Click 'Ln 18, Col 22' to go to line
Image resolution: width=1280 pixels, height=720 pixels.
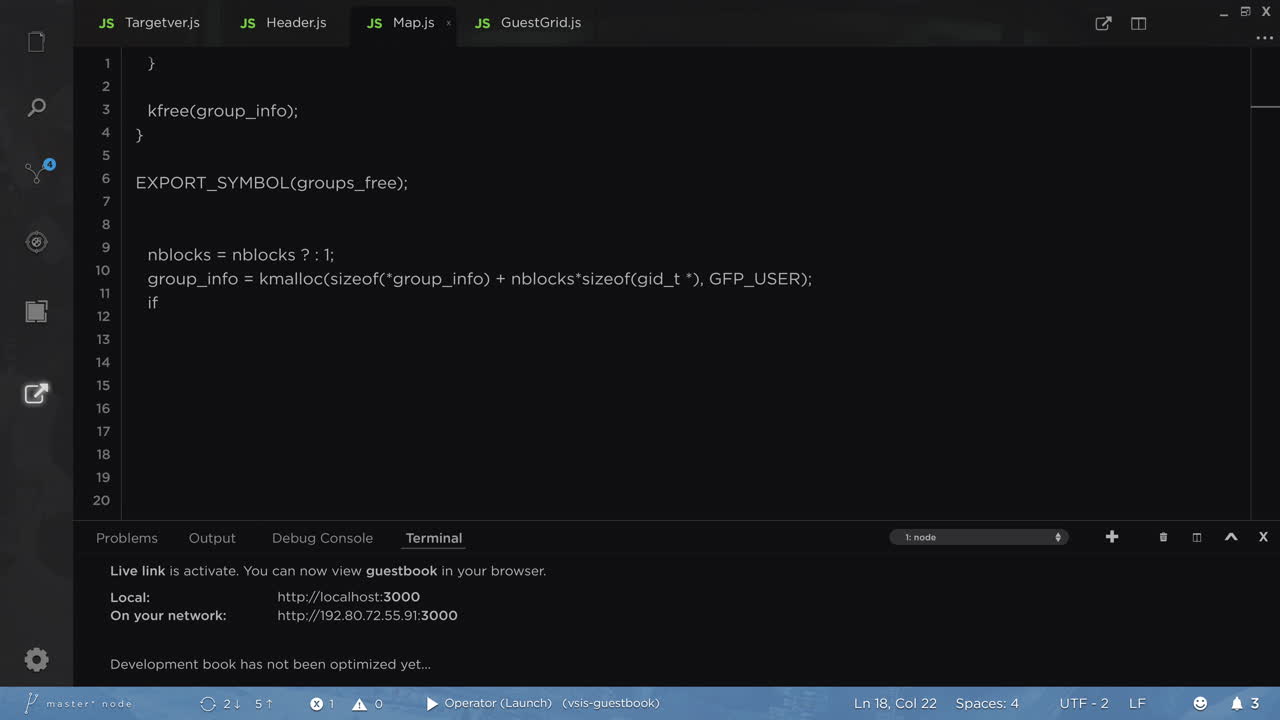[x=896, y=703]
